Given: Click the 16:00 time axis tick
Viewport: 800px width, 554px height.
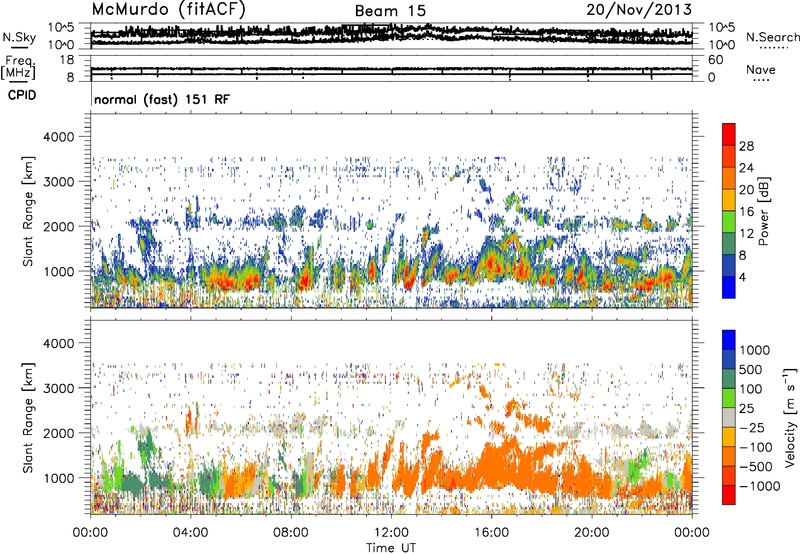Looking at the screenshot, I should point(491,533).
